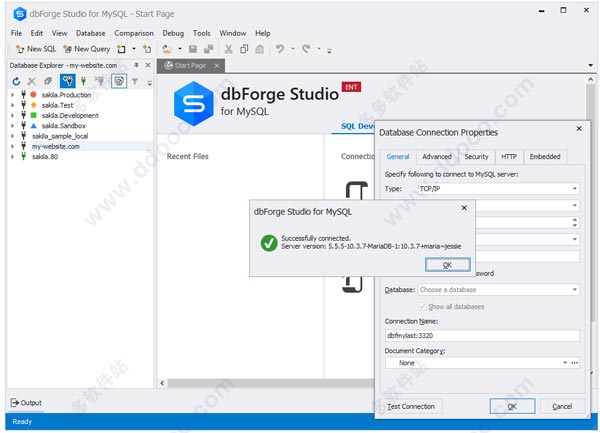The image size is (600, 433).
Task: Click the Collapse All icon in Database Explorer
Action: (48, 81)
